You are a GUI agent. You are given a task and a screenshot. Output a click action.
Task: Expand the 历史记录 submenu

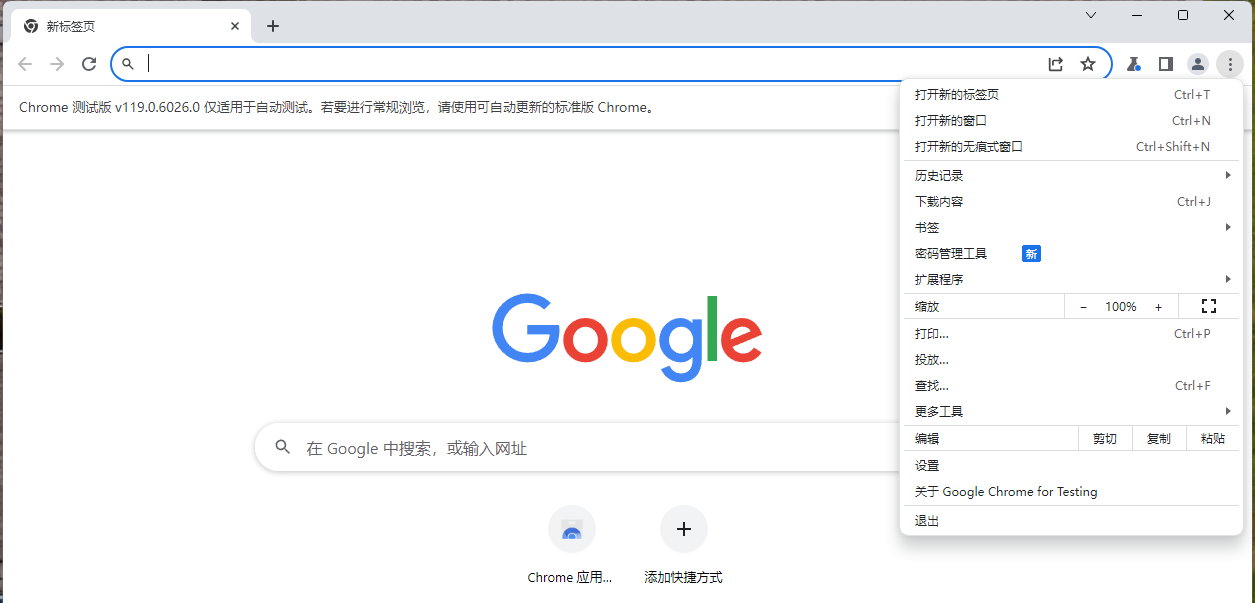pos(1072,176)
